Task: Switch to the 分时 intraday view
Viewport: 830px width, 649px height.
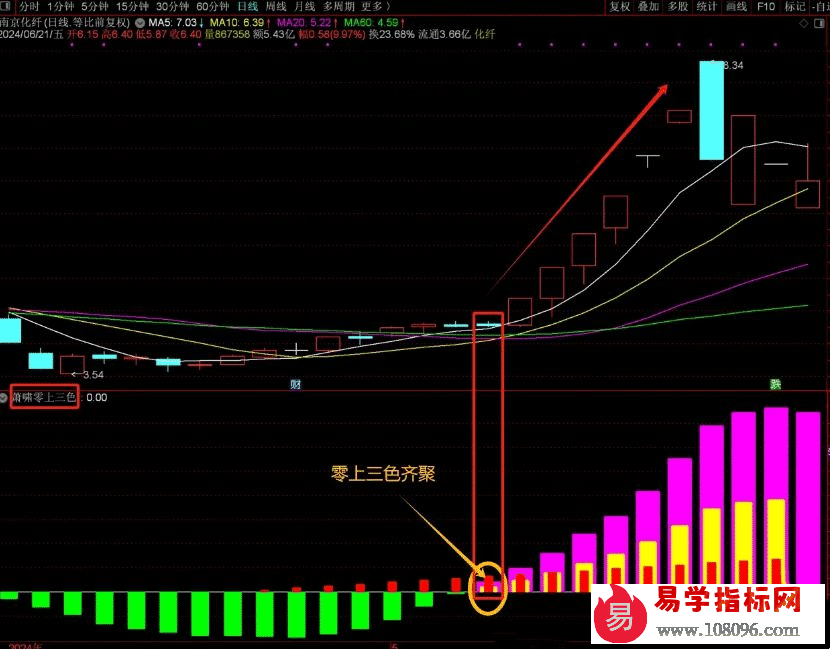Action: [30, 6]
